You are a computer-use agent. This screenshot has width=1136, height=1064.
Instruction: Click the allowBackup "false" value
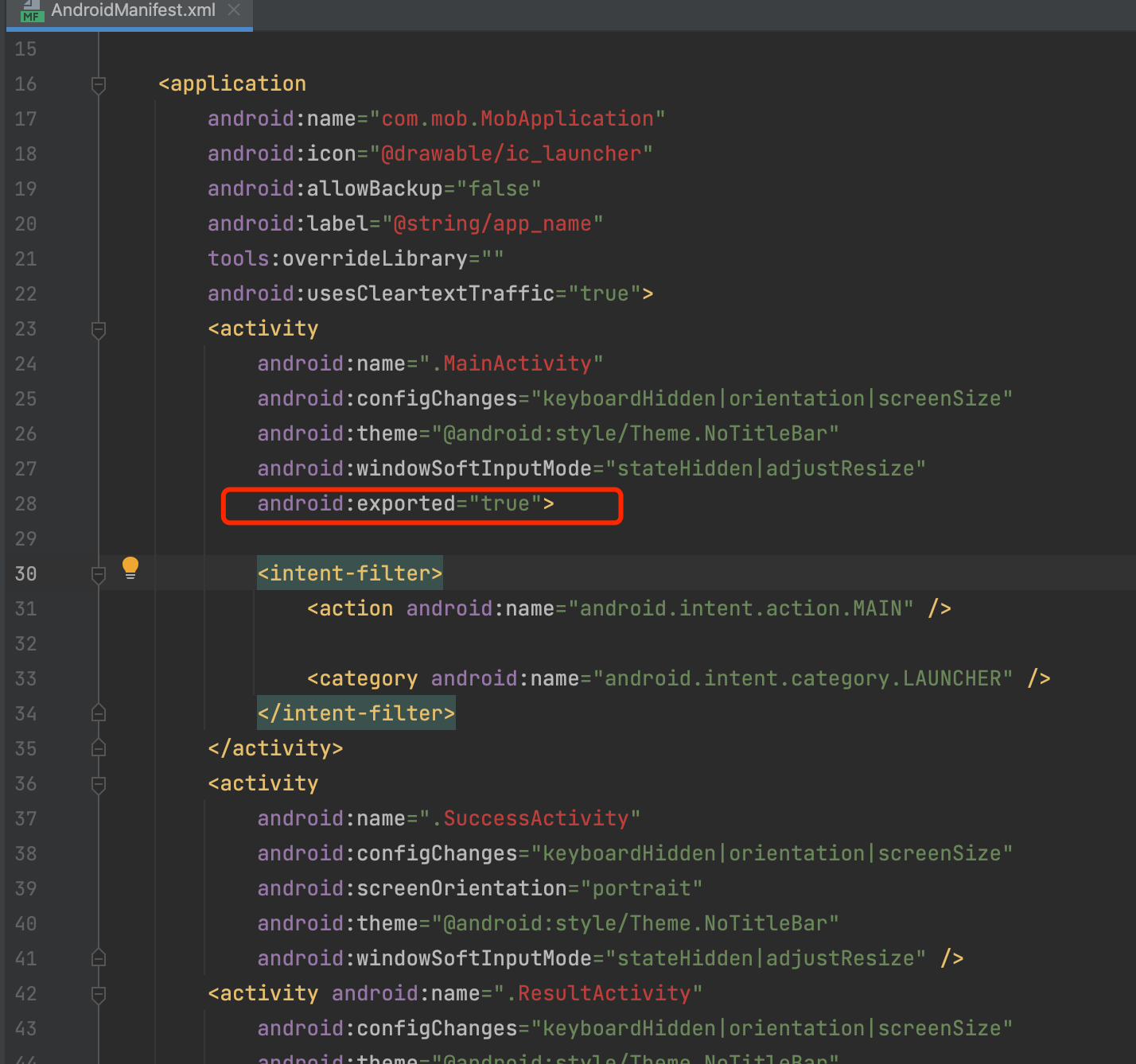(499, 188)
